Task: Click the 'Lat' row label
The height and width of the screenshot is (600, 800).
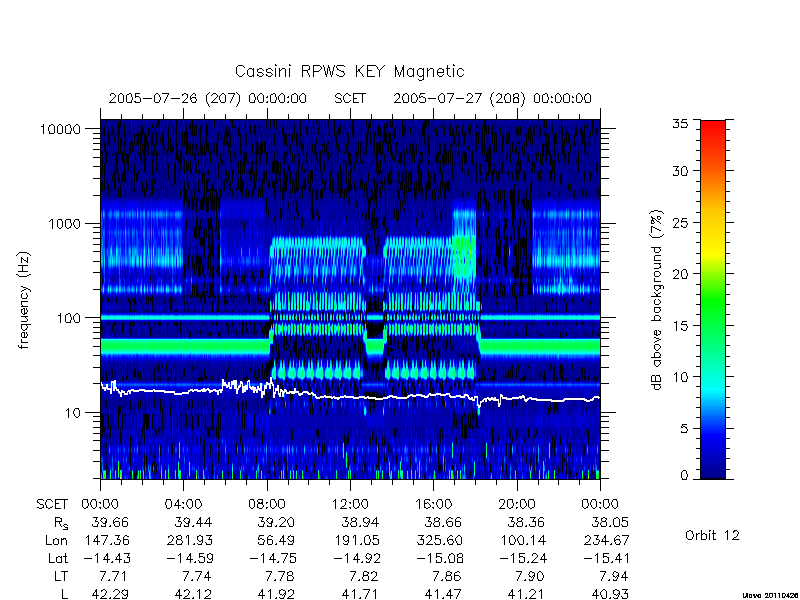Action: pos(58,559)
